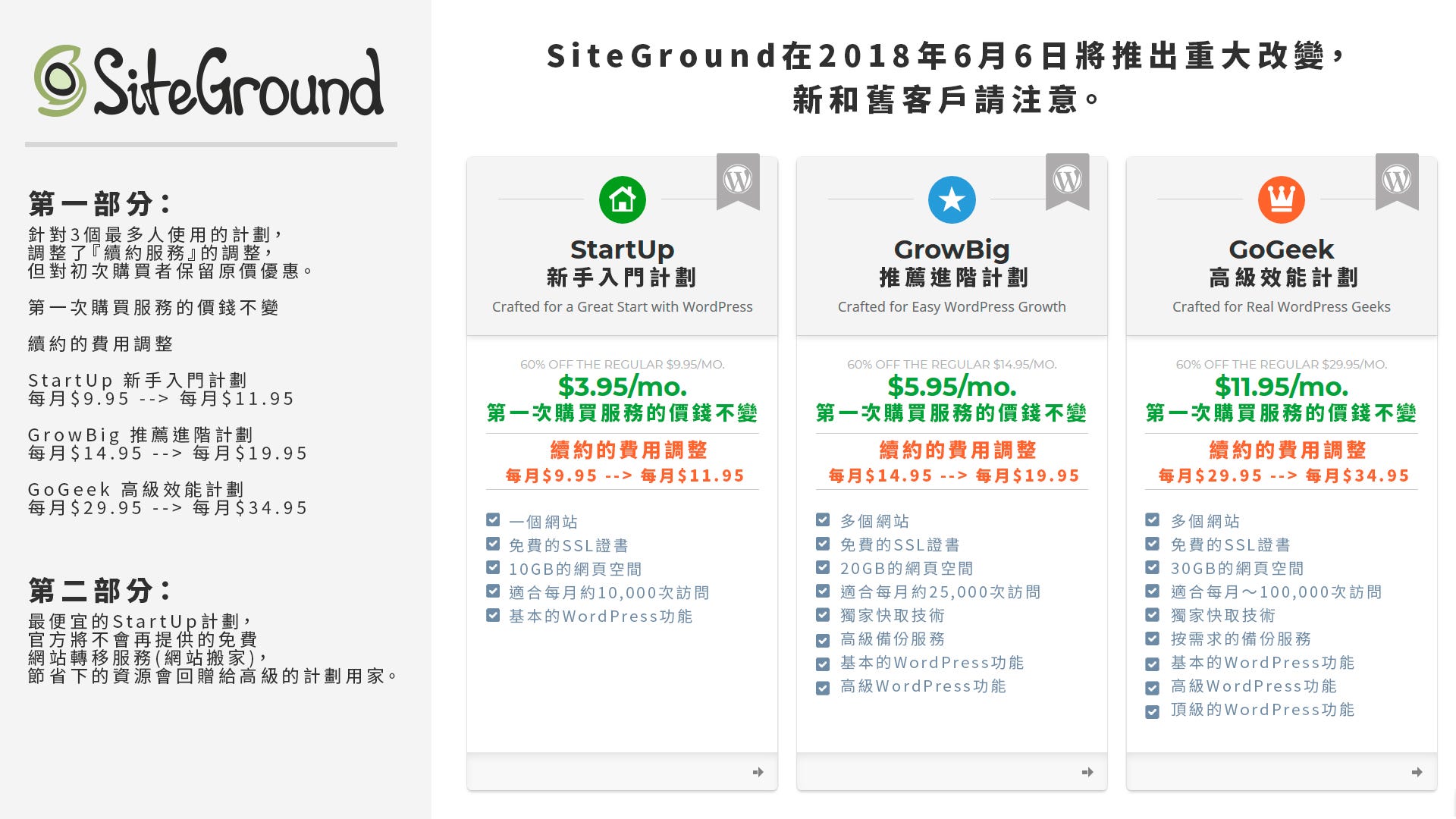Click the arrow at the GrowBig card bottom
The height and width of the screenshot is (819, 1456).
[x=1087, y=772]
